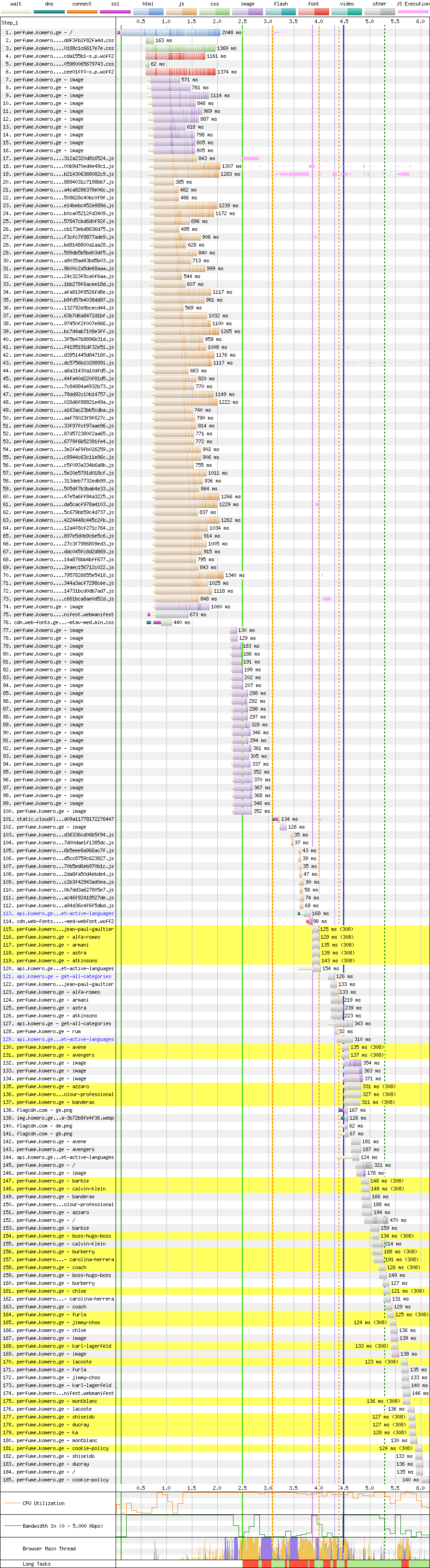
Task: Click the 'connect' legend label
Action: click(82, 4)
